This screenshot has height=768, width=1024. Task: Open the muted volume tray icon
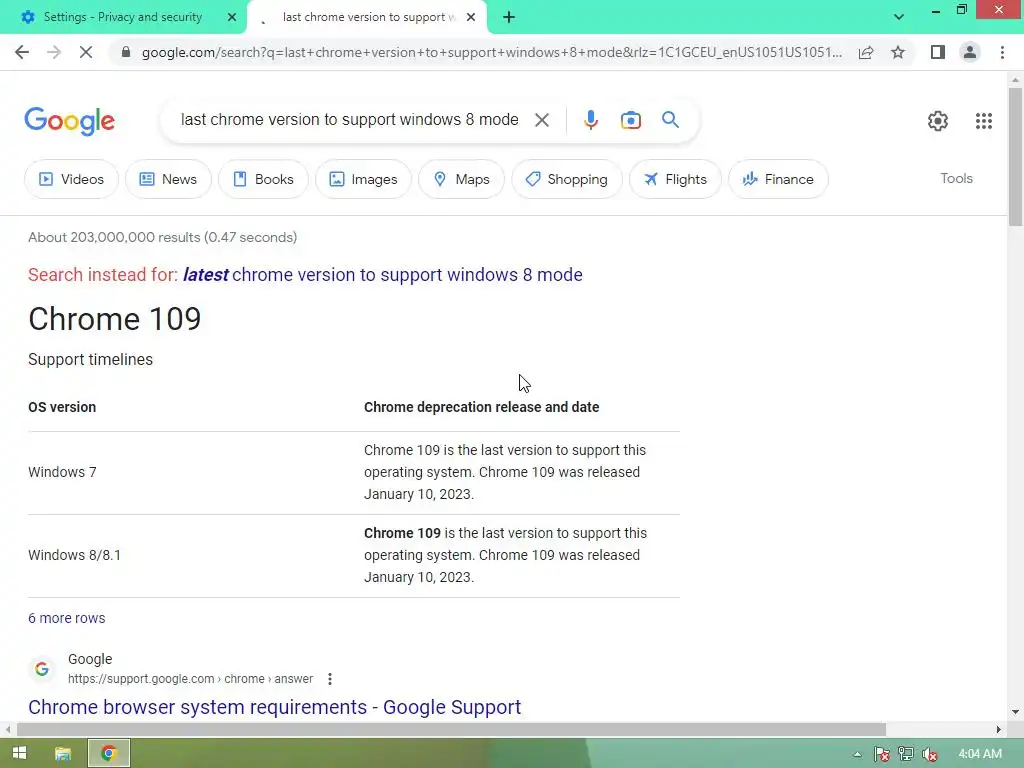(930, 754)
